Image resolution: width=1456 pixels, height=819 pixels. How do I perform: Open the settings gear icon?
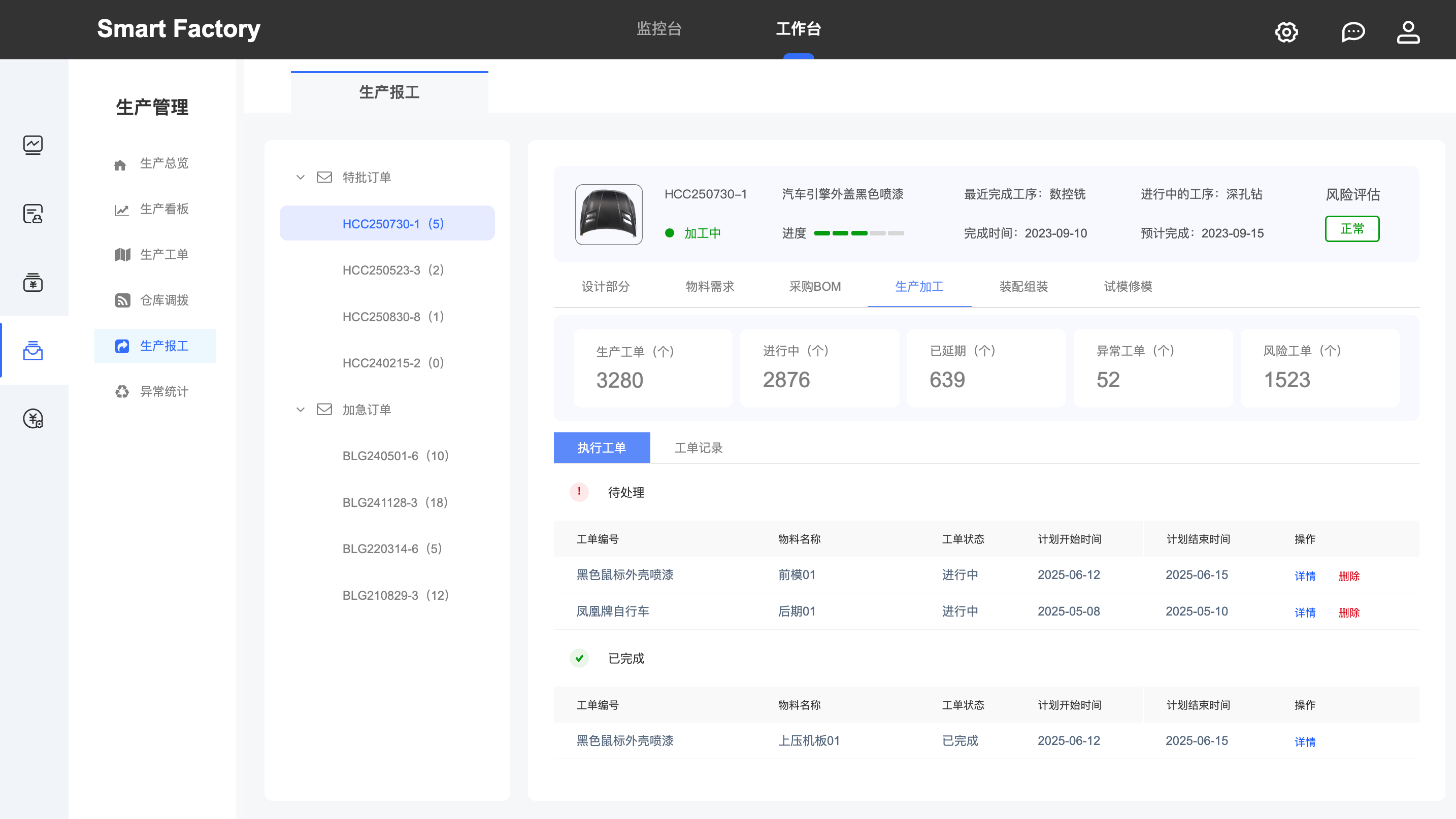[x=1286, y=31]
